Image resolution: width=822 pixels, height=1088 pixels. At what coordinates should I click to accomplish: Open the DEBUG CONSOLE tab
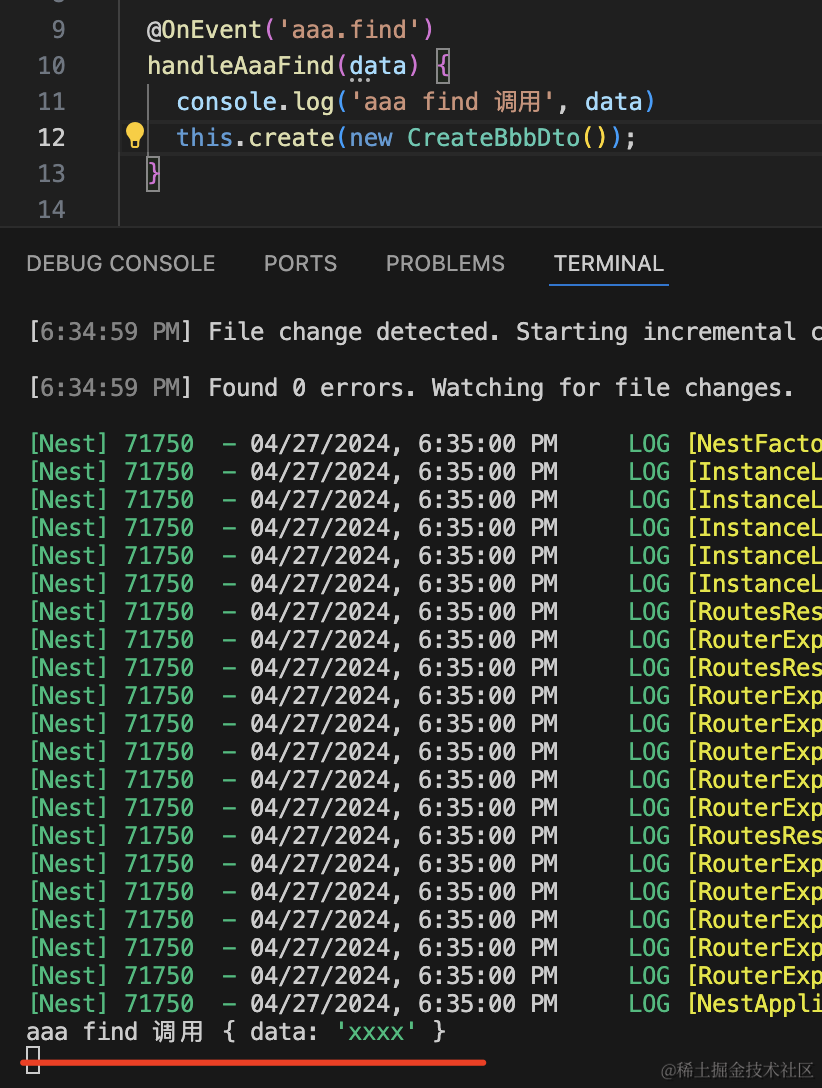[x=121, y=264]
